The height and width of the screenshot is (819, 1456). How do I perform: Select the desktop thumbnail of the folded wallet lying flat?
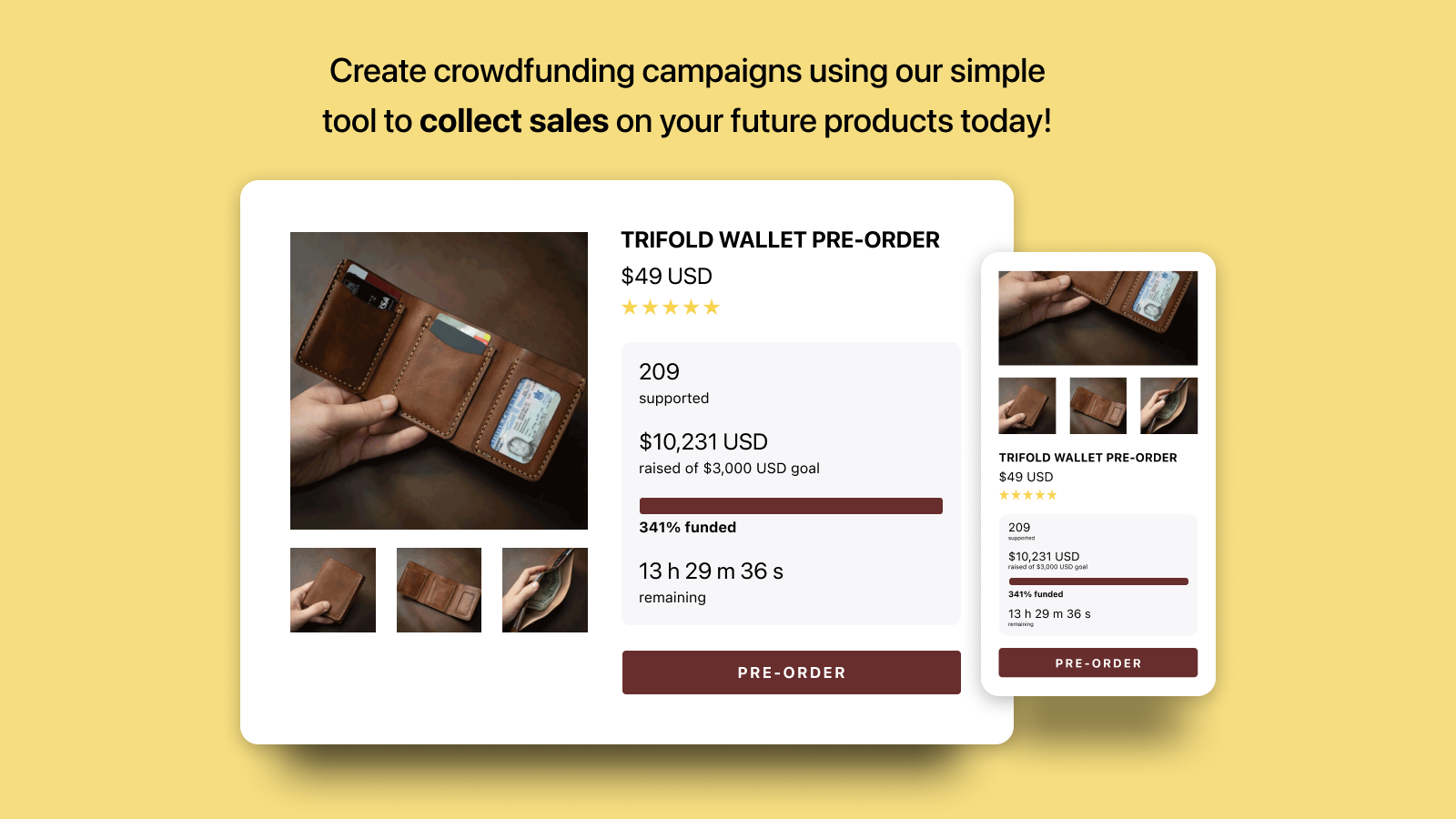tap(439, 590)
